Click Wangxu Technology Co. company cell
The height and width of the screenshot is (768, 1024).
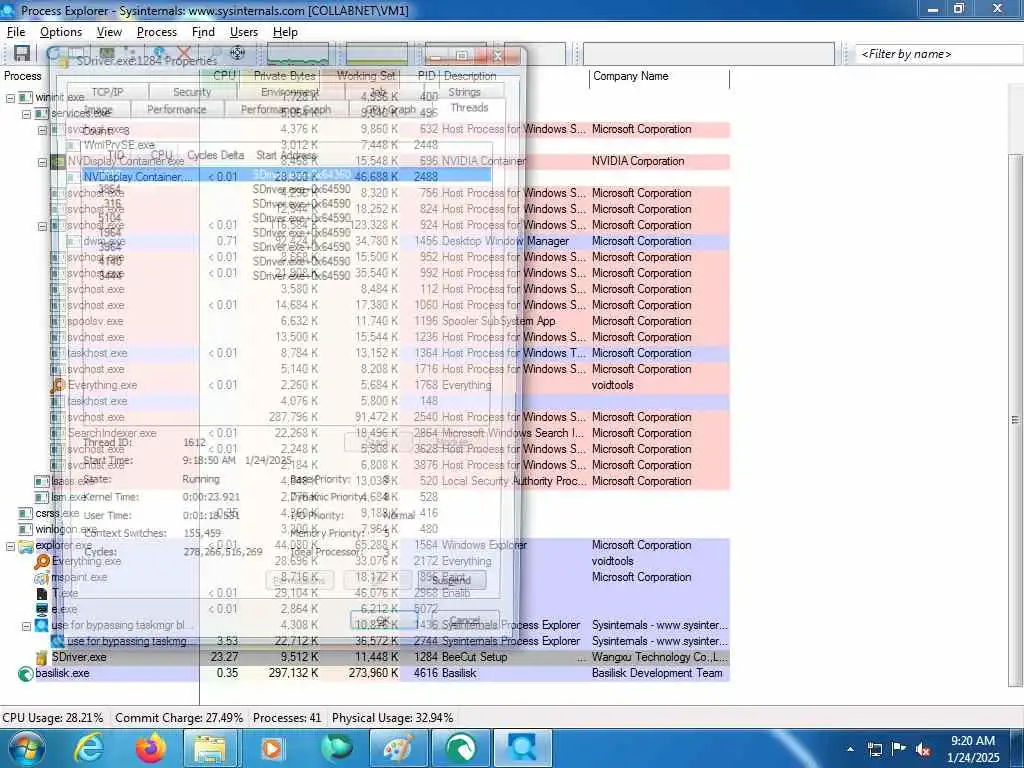(660, 657)
